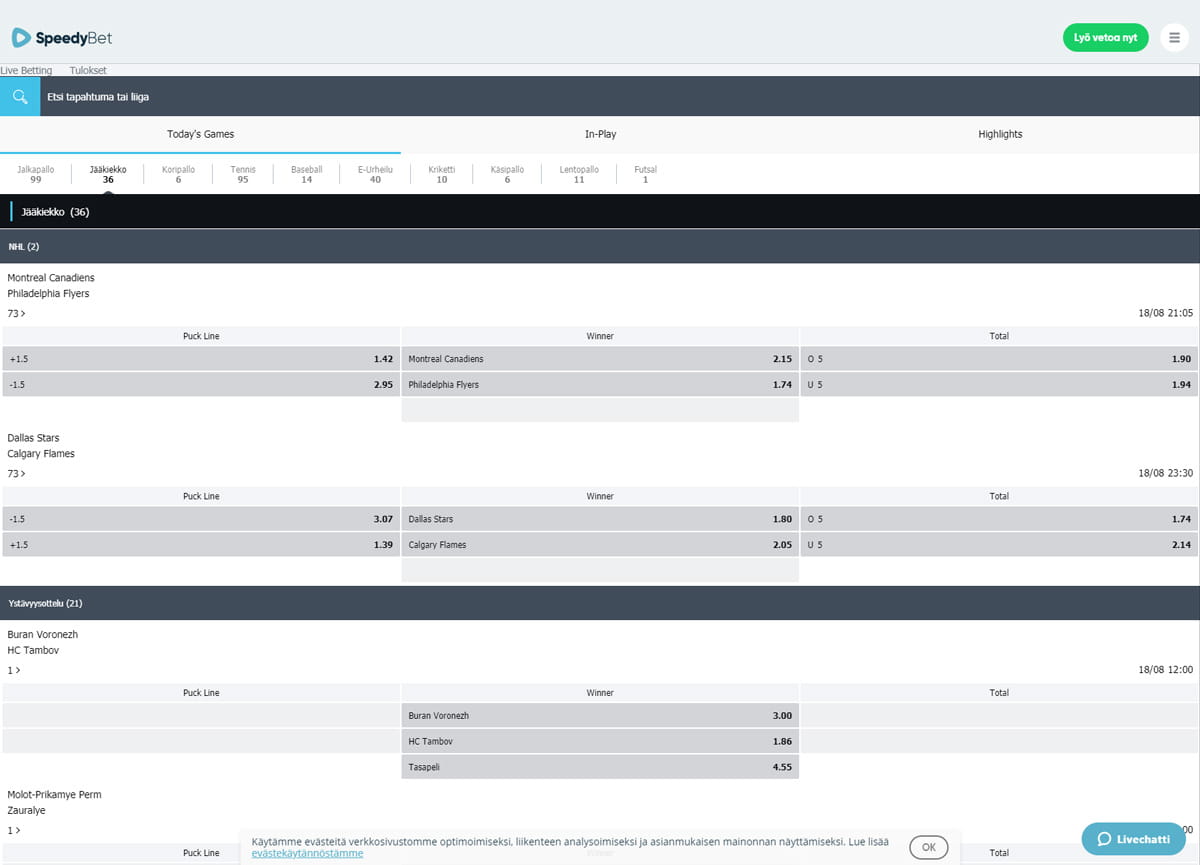Open the hamburger menu
The image size is (1200, 865).
coord(1174,37)
